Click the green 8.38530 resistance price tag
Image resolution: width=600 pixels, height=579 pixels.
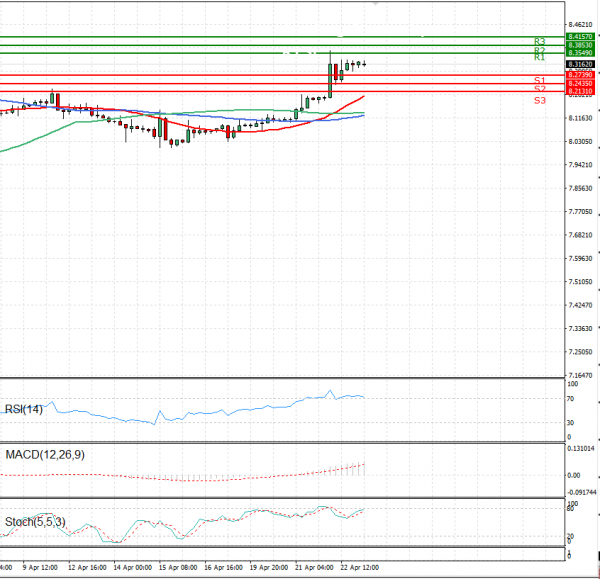click(580, 45)
